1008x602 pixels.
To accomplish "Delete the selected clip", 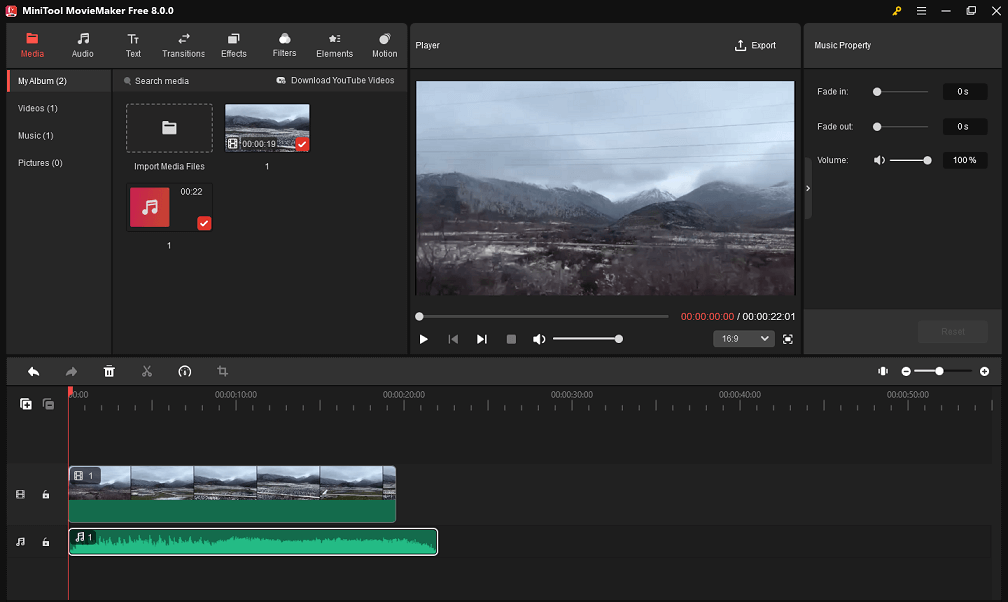I will (109, 372).
